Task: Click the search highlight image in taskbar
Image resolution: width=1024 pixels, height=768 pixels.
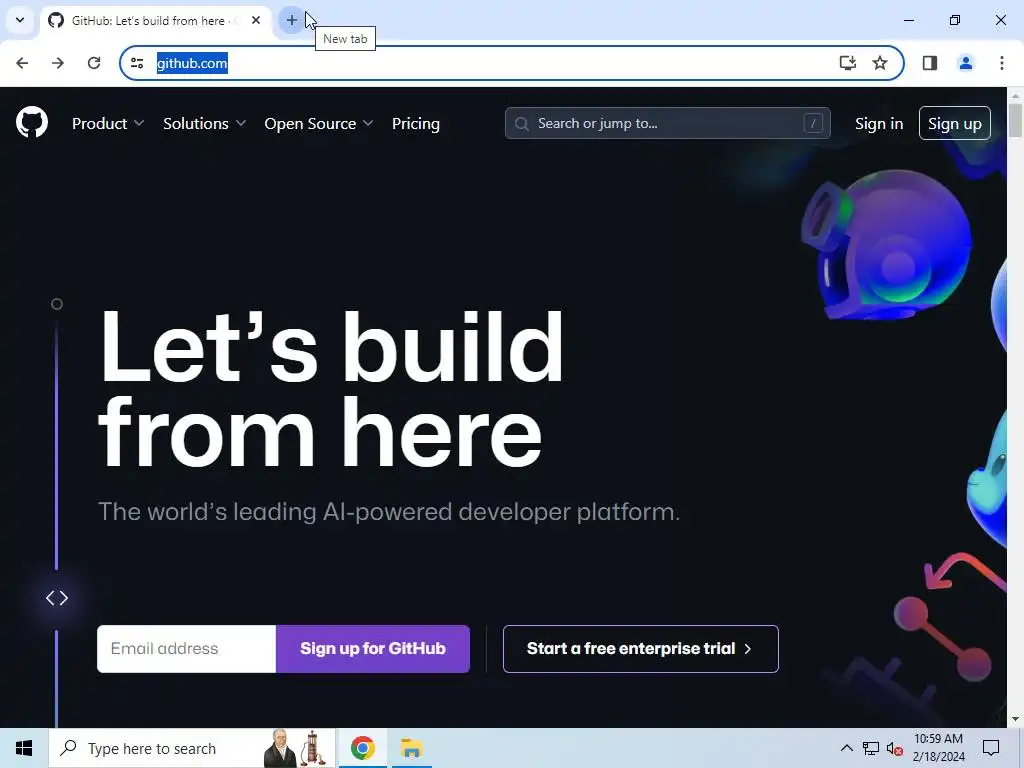Action: 296,748
